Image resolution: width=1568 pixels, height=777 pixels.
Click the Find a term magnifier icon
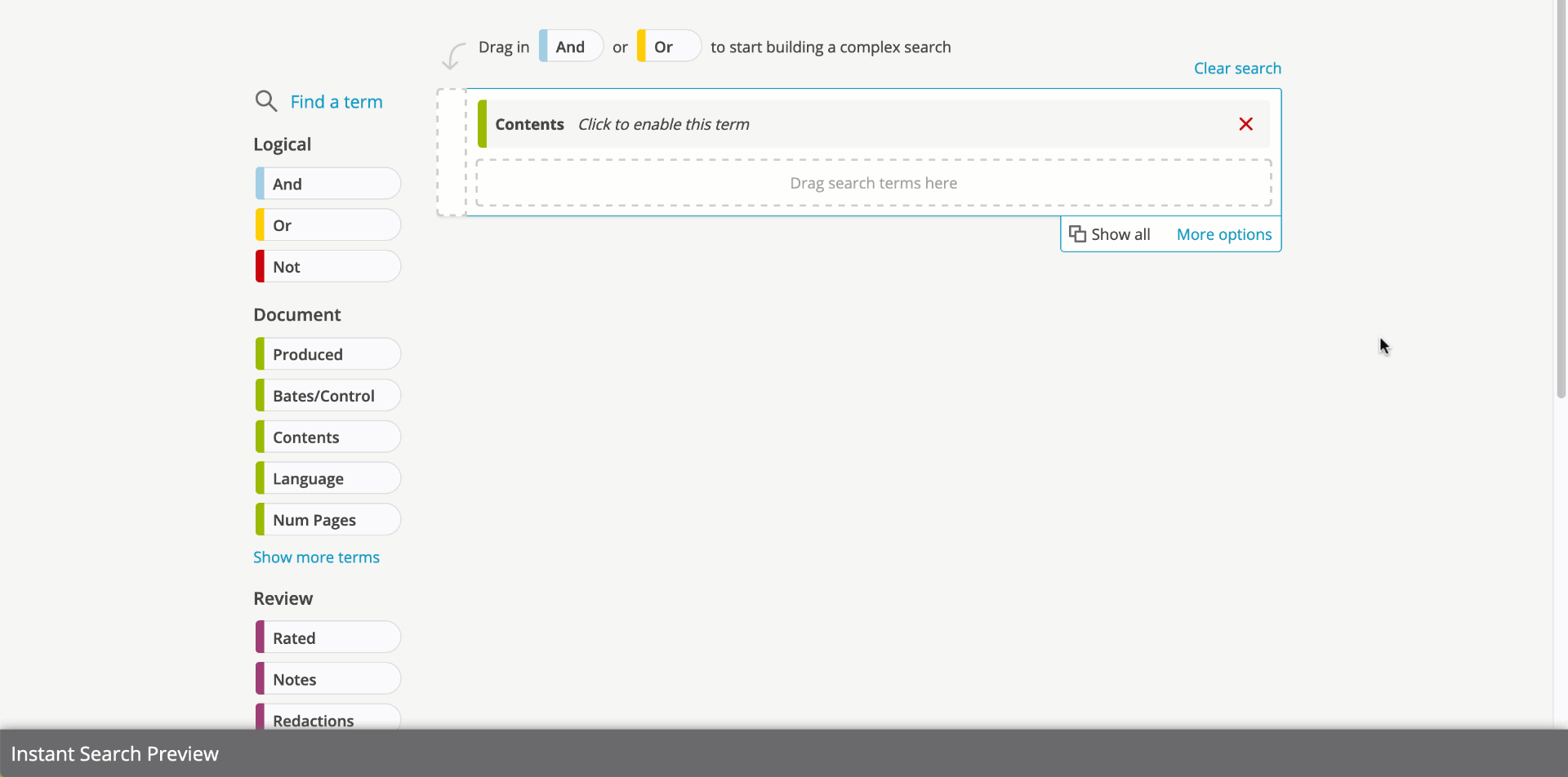pos(265,101)
